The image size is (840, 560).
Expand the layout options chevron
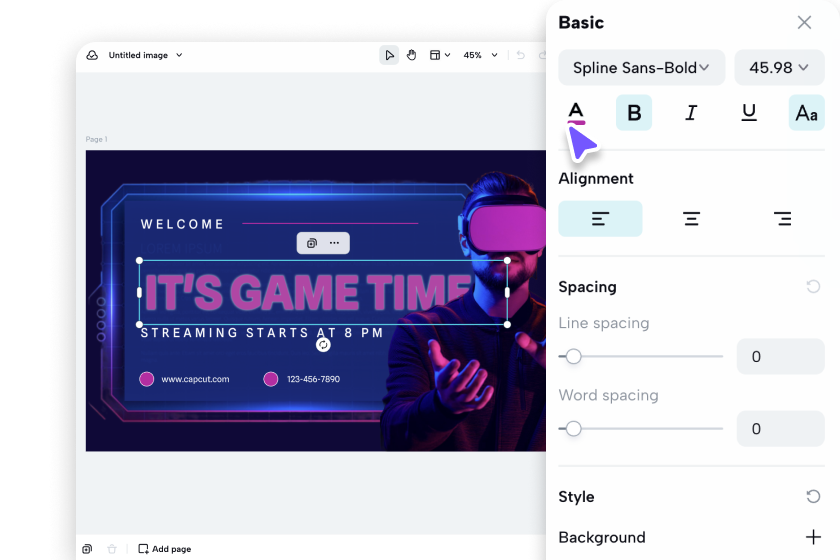tap(447, 55)
